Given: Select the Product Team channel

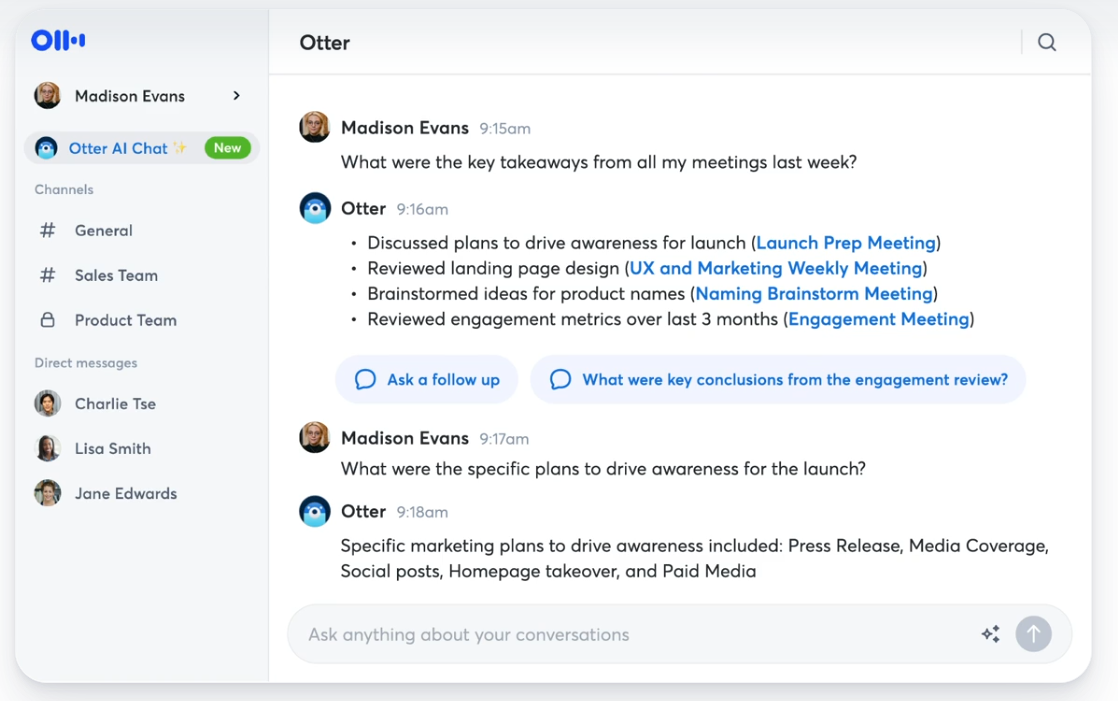Looking at the screenshot, I should [125, 320].
